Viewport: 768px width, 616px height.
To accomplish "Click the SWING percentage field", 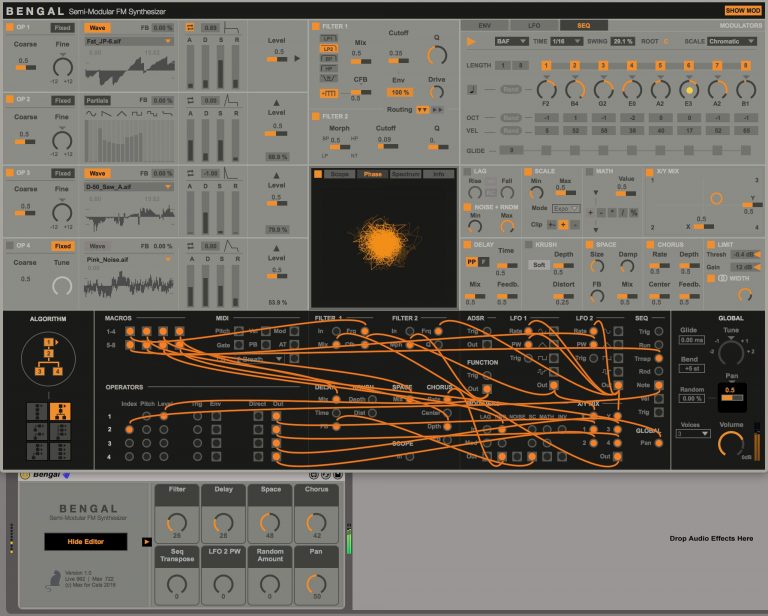I will click(623, 42).
